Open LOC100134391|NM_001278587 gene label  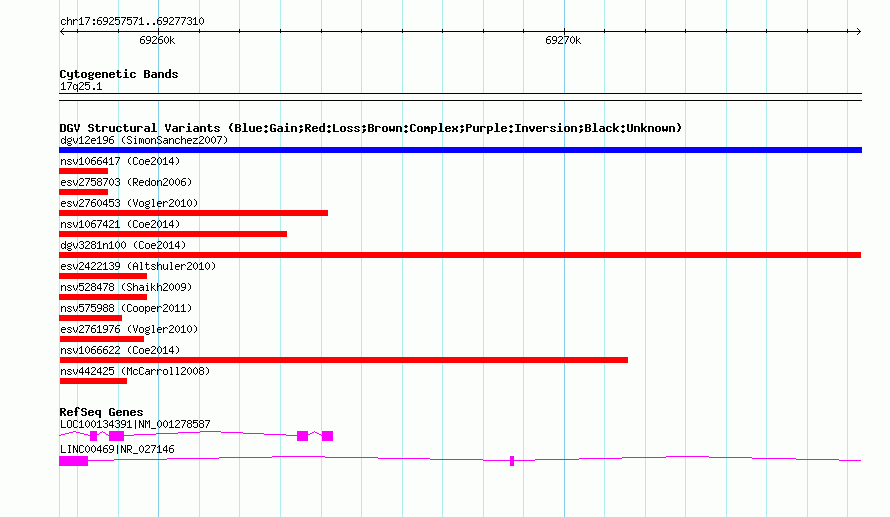click(135, 424)
